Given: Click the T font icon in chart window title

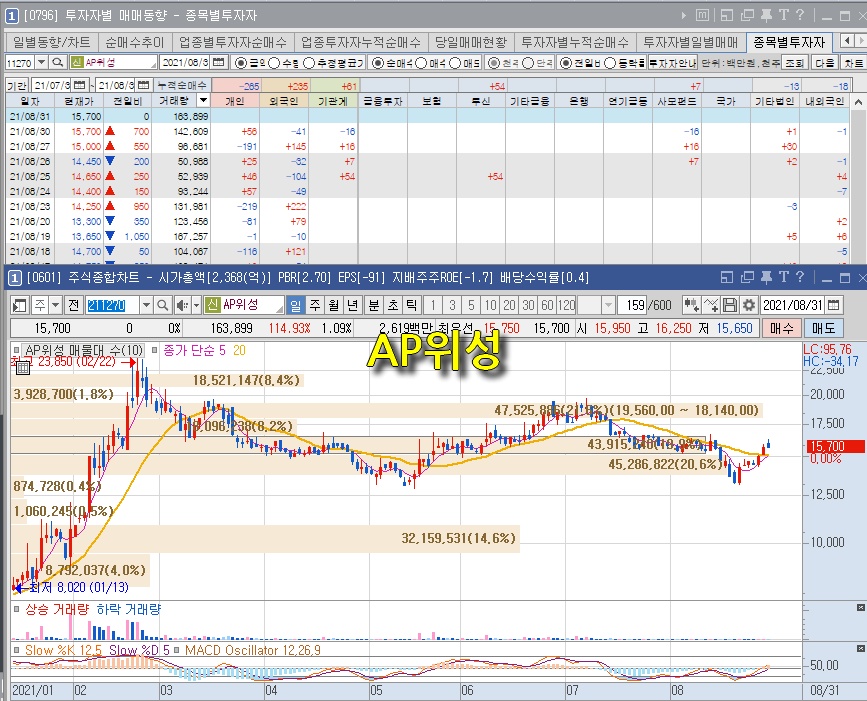Looking at the screenshot, I should pyautogui.click(x=784, y=277).
